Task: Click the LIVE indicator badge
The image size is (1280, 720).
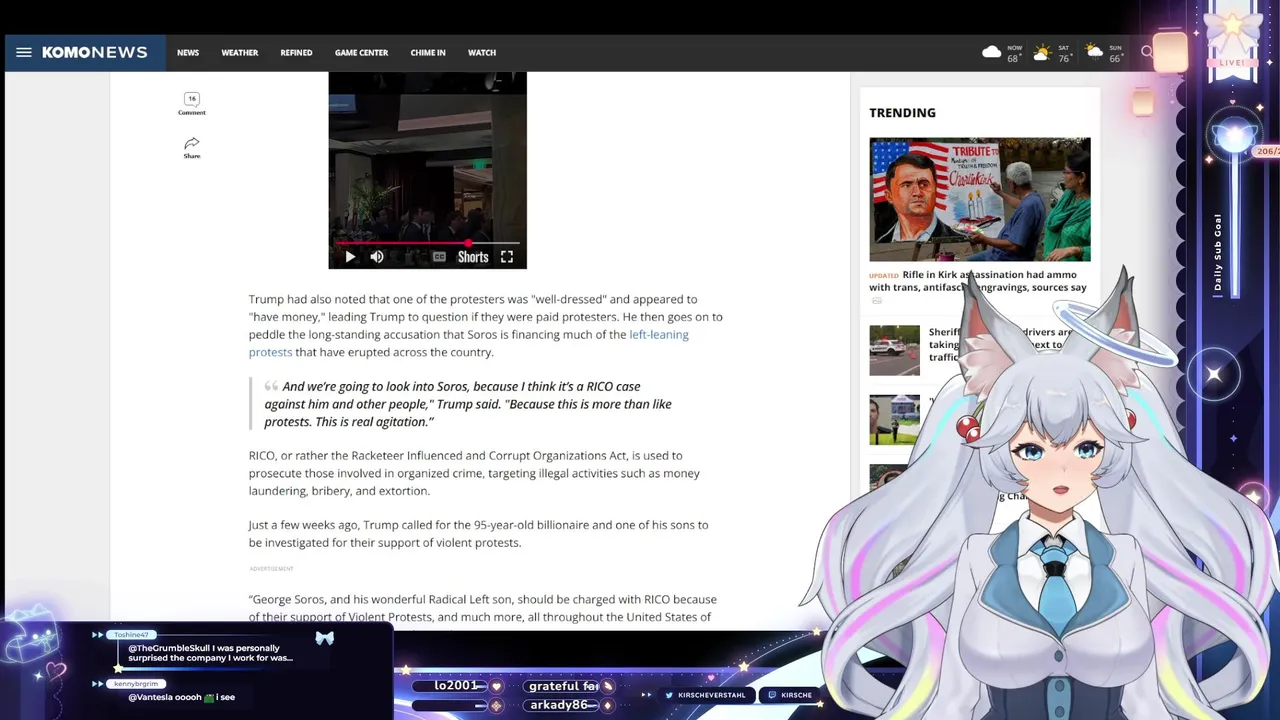Action: point(1232,62)
